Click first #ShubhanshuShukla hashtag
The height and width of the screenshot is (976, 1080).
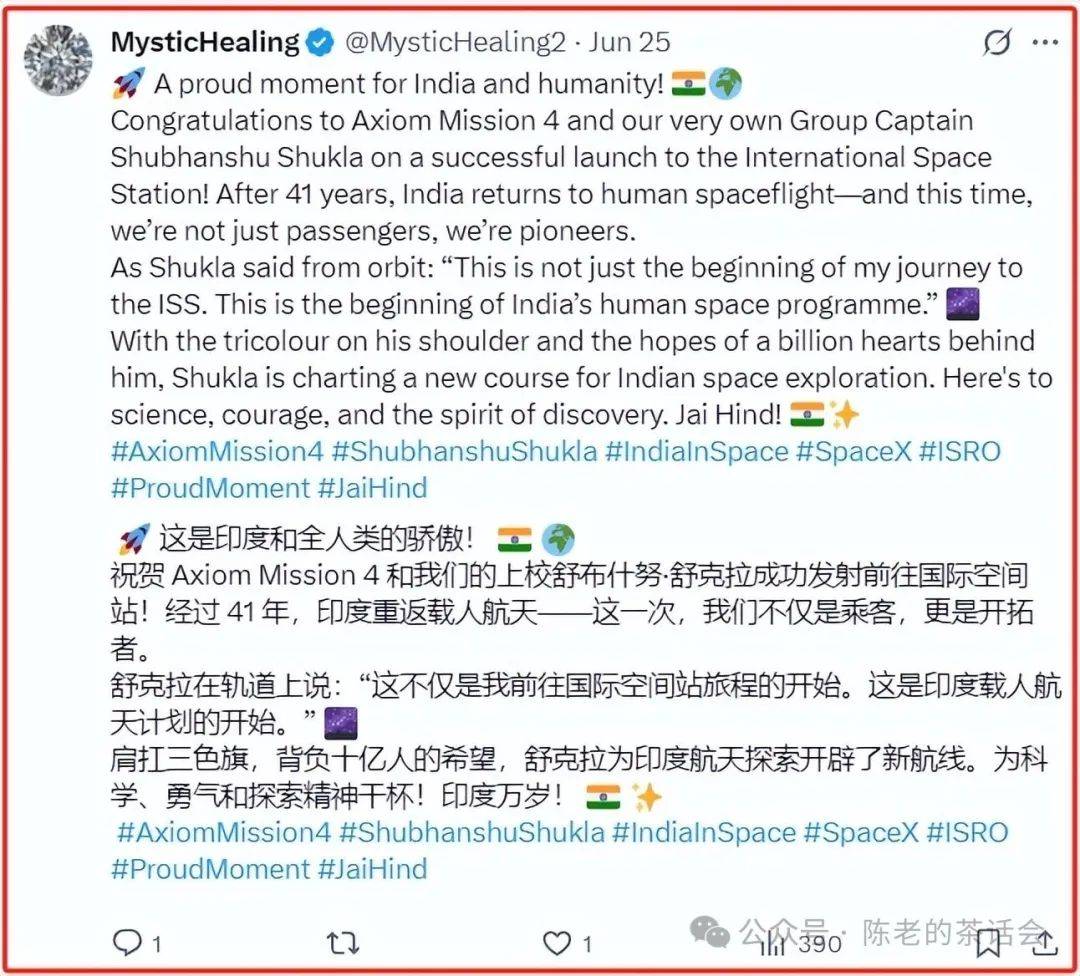point(464,452)
